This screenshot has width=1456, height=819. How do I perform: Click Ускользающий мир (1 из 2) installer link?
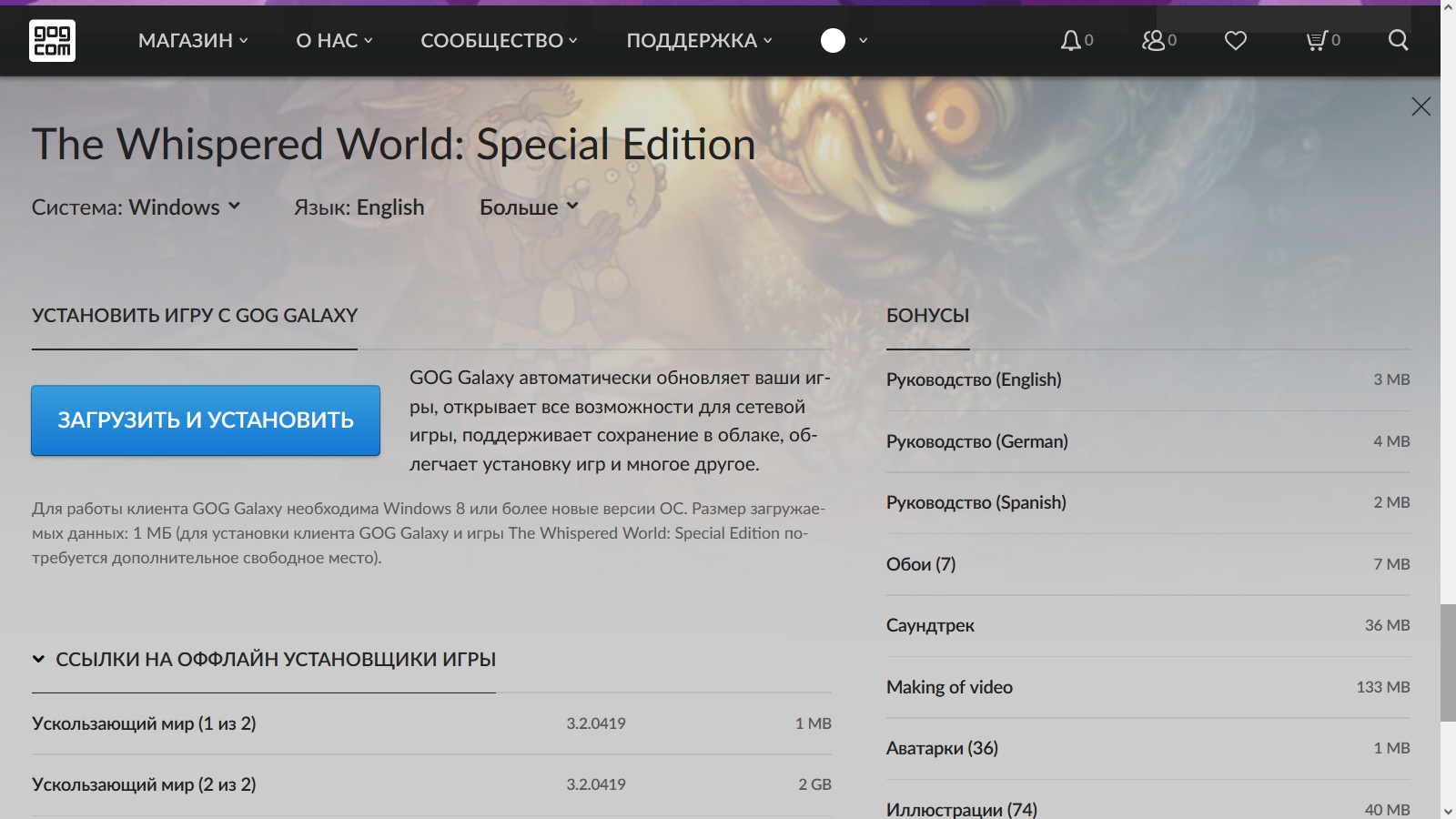(x=144, y=723)
